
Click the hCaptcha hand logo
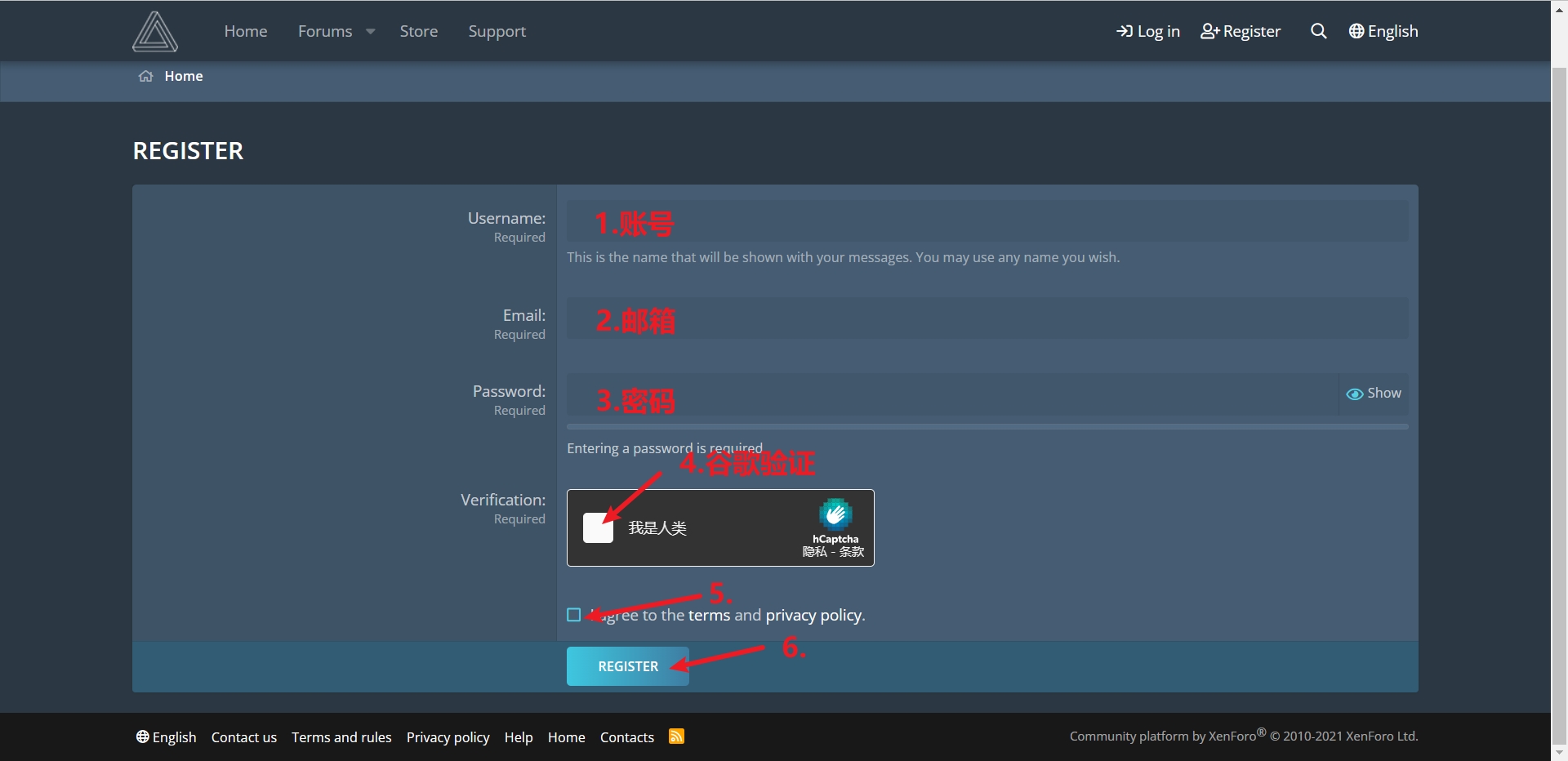835,514
